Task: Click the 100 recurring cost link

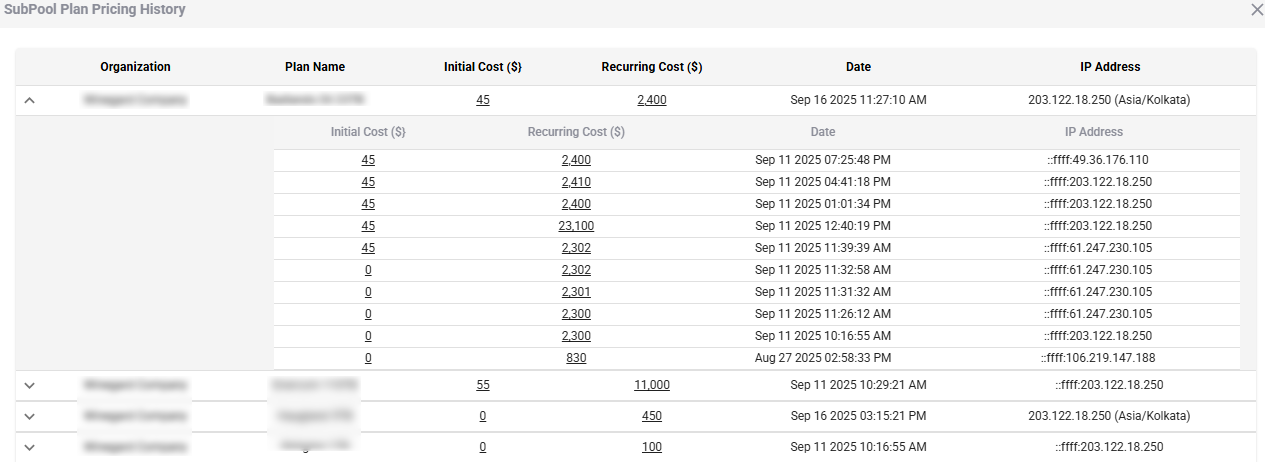Action: pos(652,447)
